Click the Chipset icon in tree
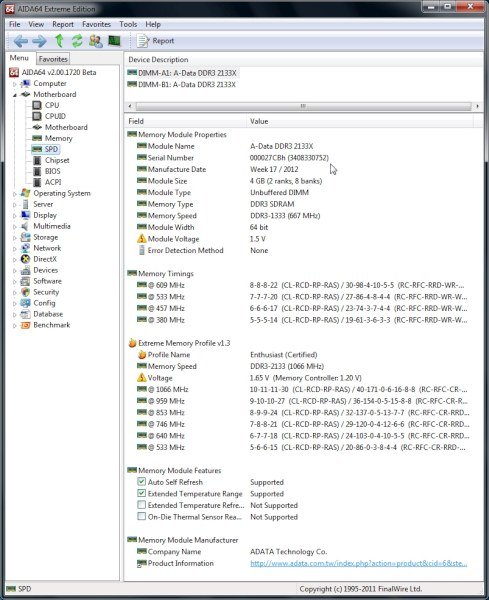Viewport: 489px width, 600px height. (37, 160)
